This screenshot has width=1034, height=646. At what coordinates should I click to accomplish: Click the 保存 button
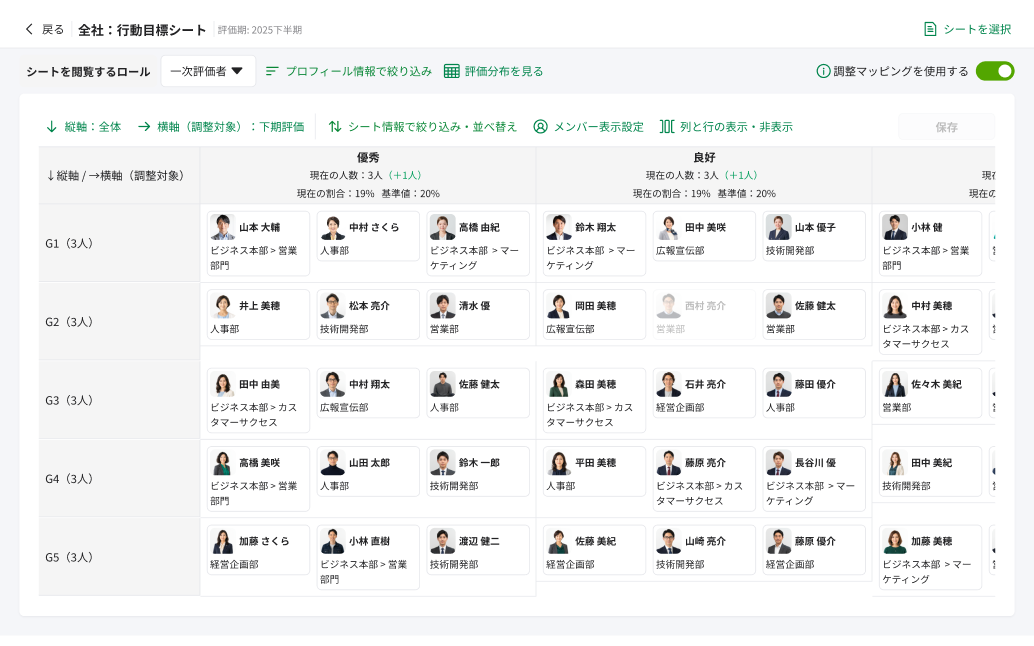(x=947, y=127)
